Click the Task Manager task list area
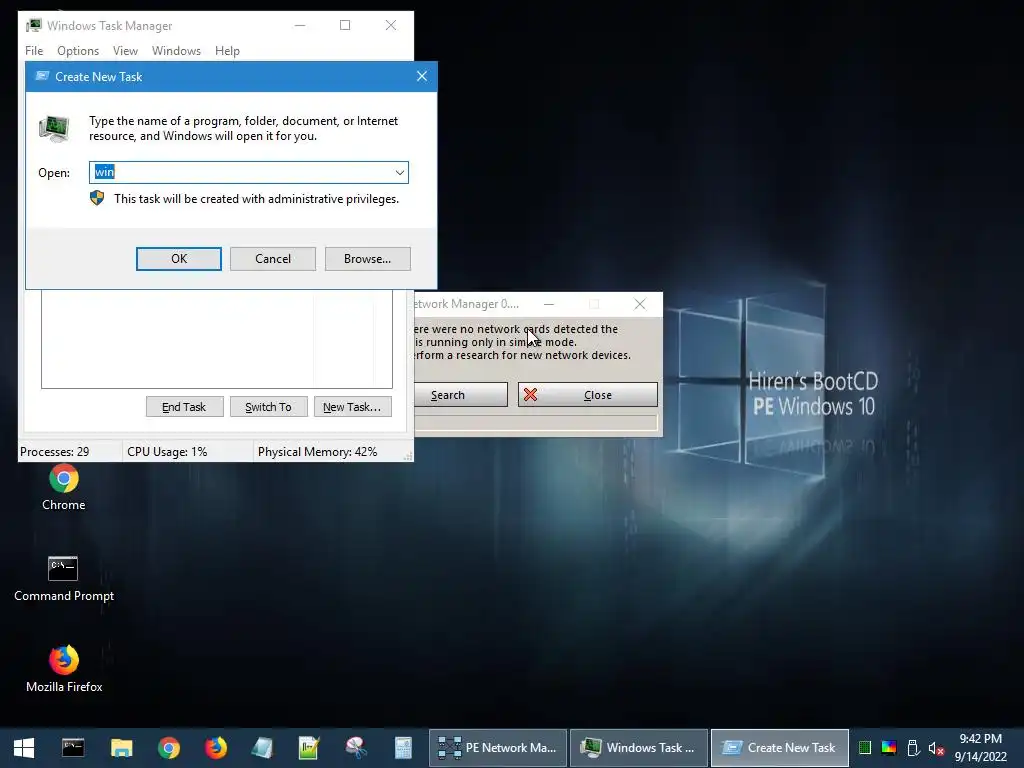The height and width of the screenshot is (768, 1024). click(x=217, y=339)
